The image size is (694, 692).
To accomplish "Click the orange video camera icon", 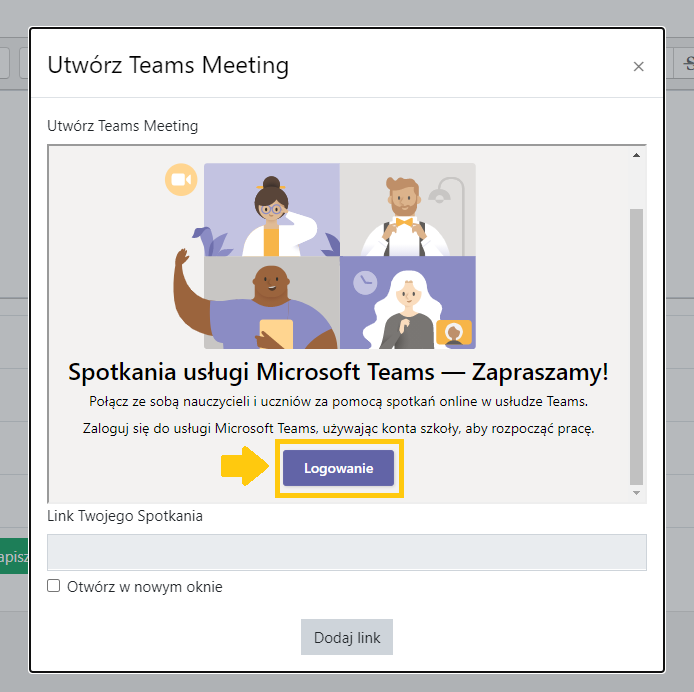I will [181, 179].
